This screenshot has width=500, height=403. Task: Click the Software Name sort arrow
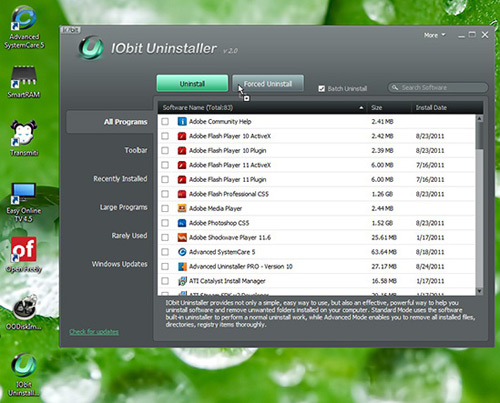pyautogui.click(x=361, y=108)
